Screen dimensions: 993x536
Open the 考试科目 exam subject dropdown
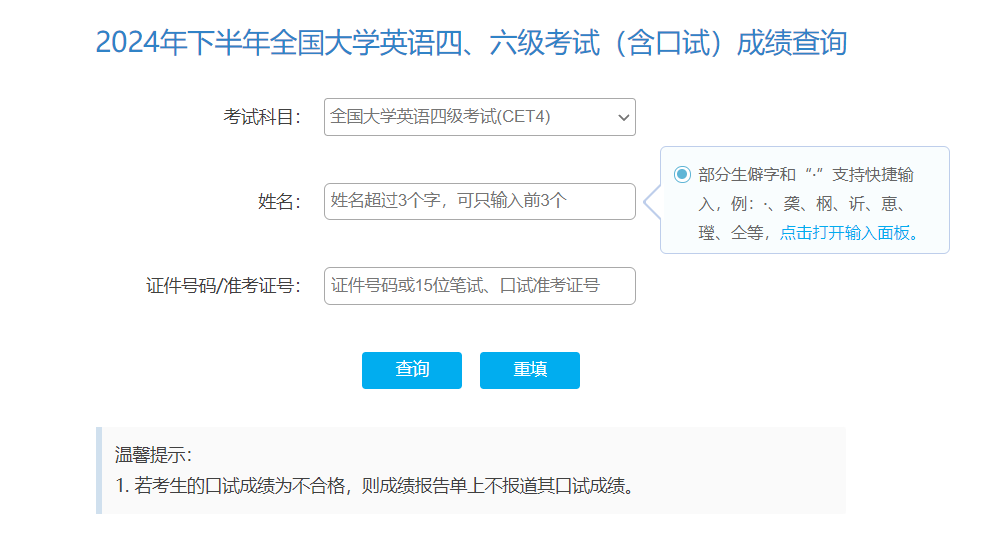point(479,117)
